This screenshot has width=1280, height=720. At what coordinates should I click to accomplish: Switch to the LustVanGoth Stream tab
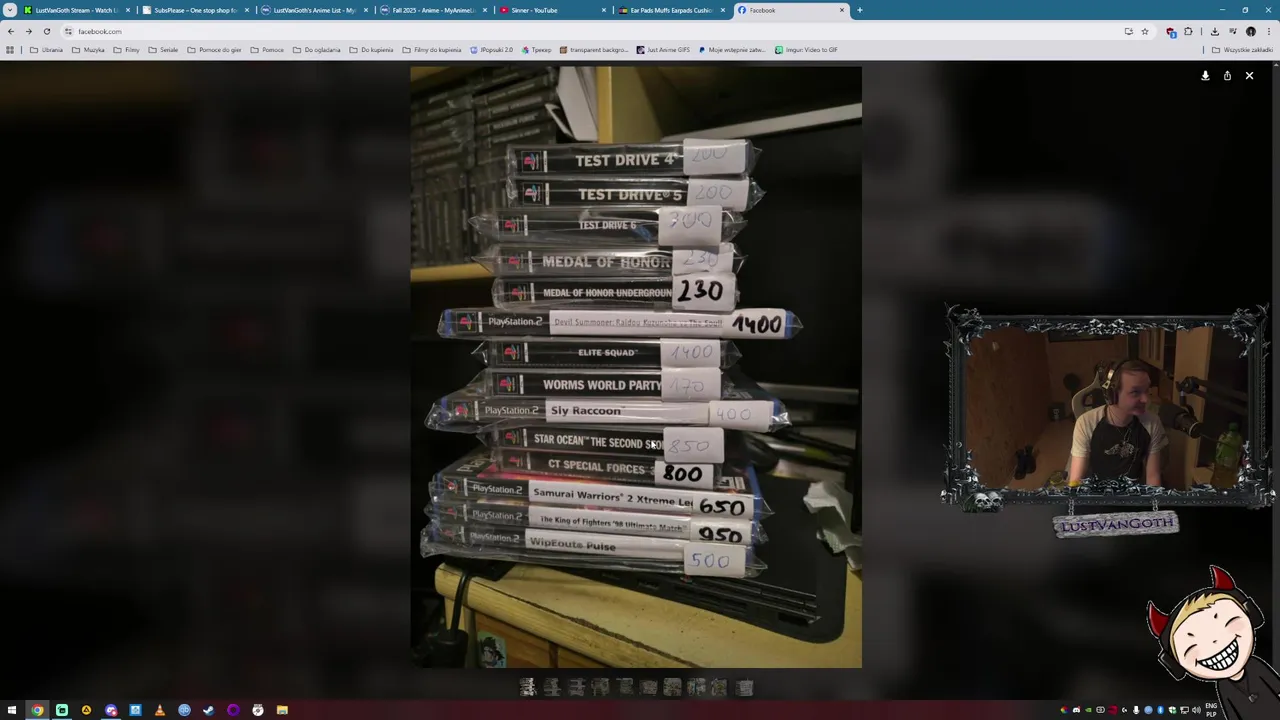pos(77,10)
